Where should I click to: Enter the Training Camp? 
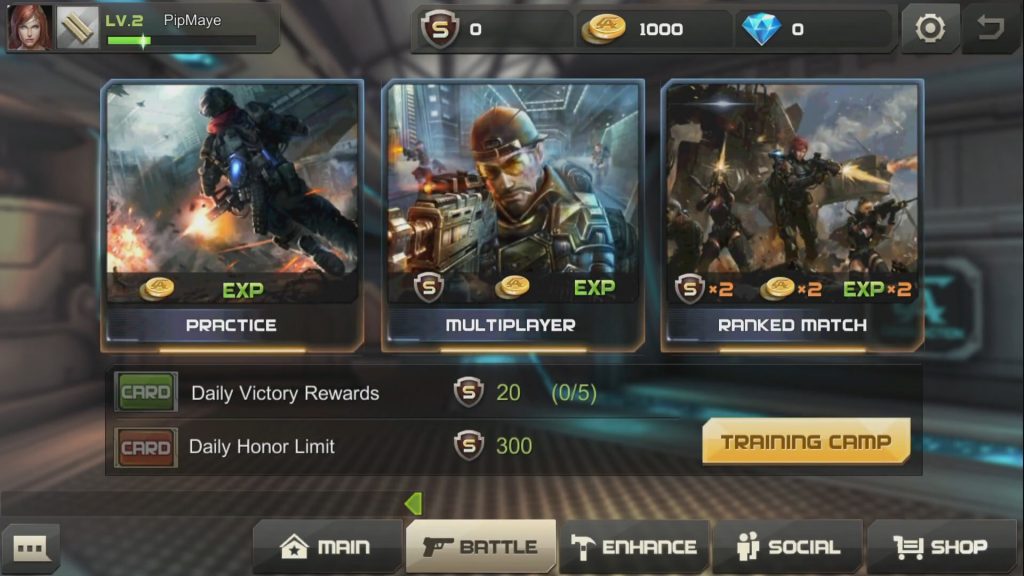806,441
